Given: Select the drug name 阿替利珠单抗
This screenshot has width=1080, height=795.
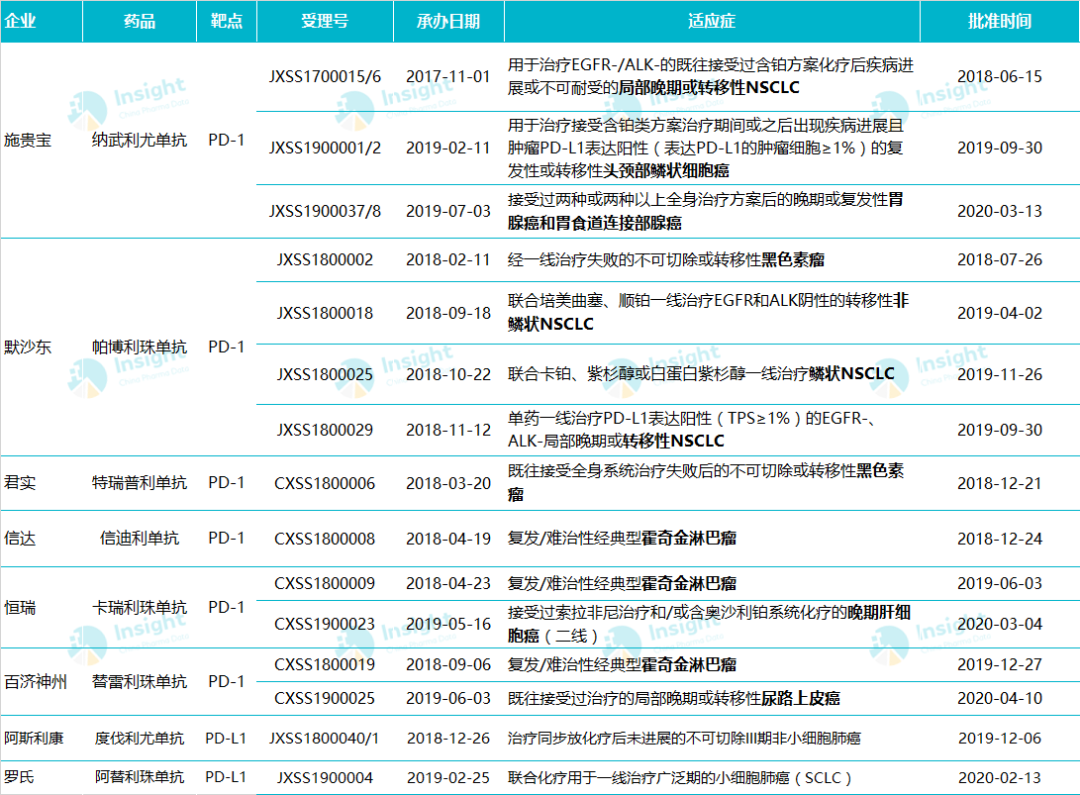Looking at the screenshot, I should 139,777.
